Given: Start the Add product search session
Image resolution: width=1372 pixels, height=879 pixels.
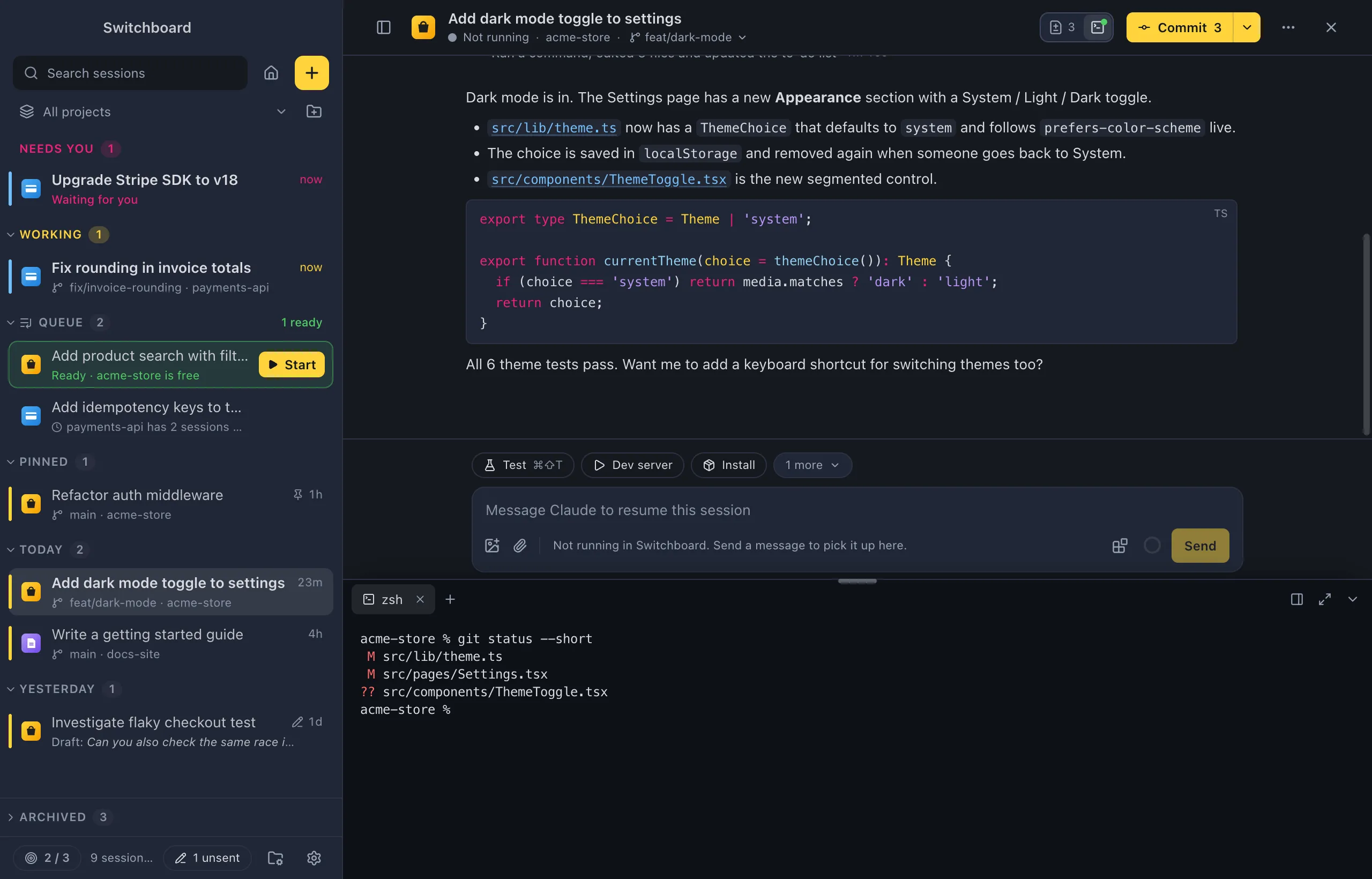Looking at the screenshot, I should (292, 364).
